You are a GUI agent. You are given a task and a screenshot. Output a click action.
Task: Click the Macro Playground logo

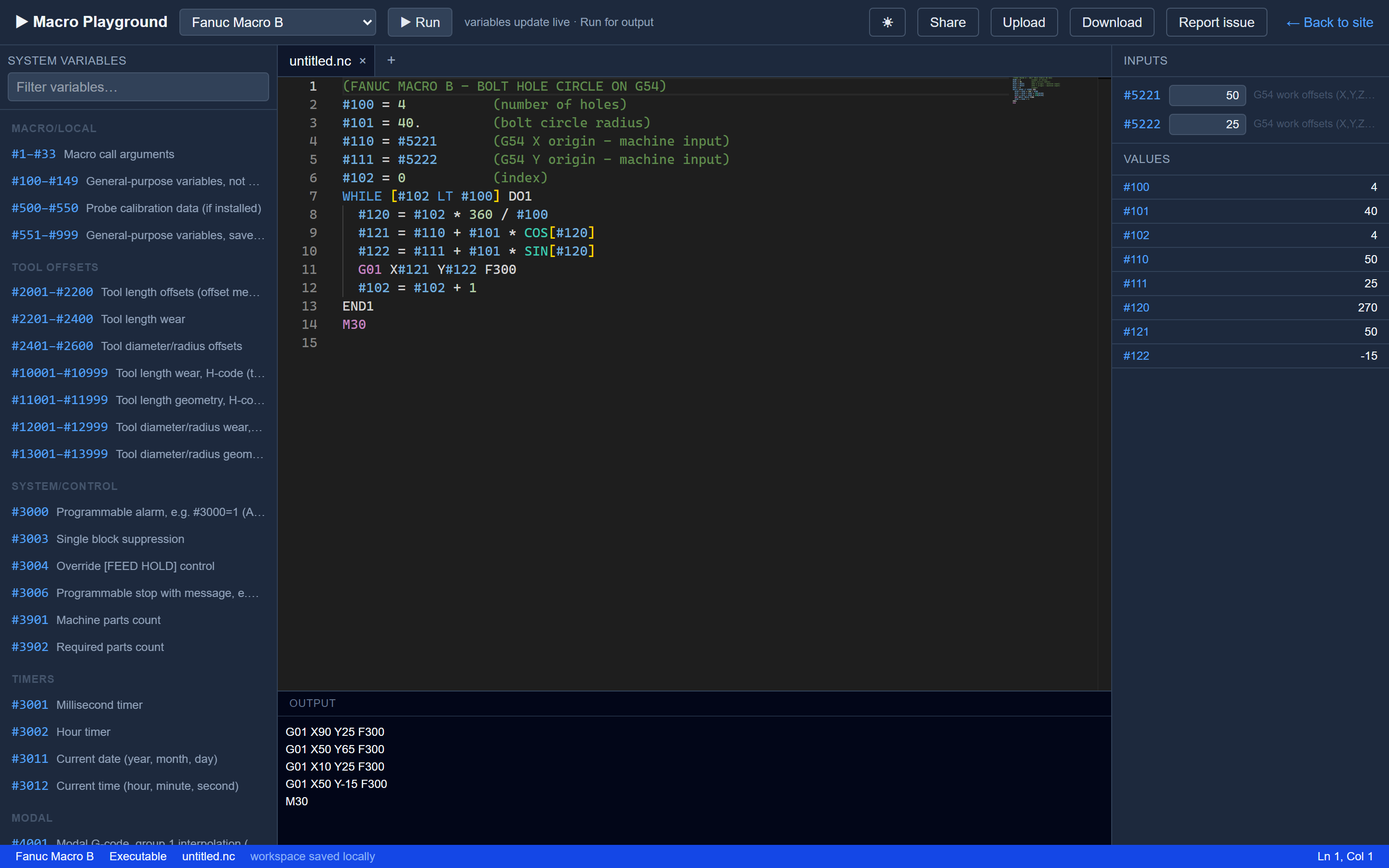tap(91, 22)
